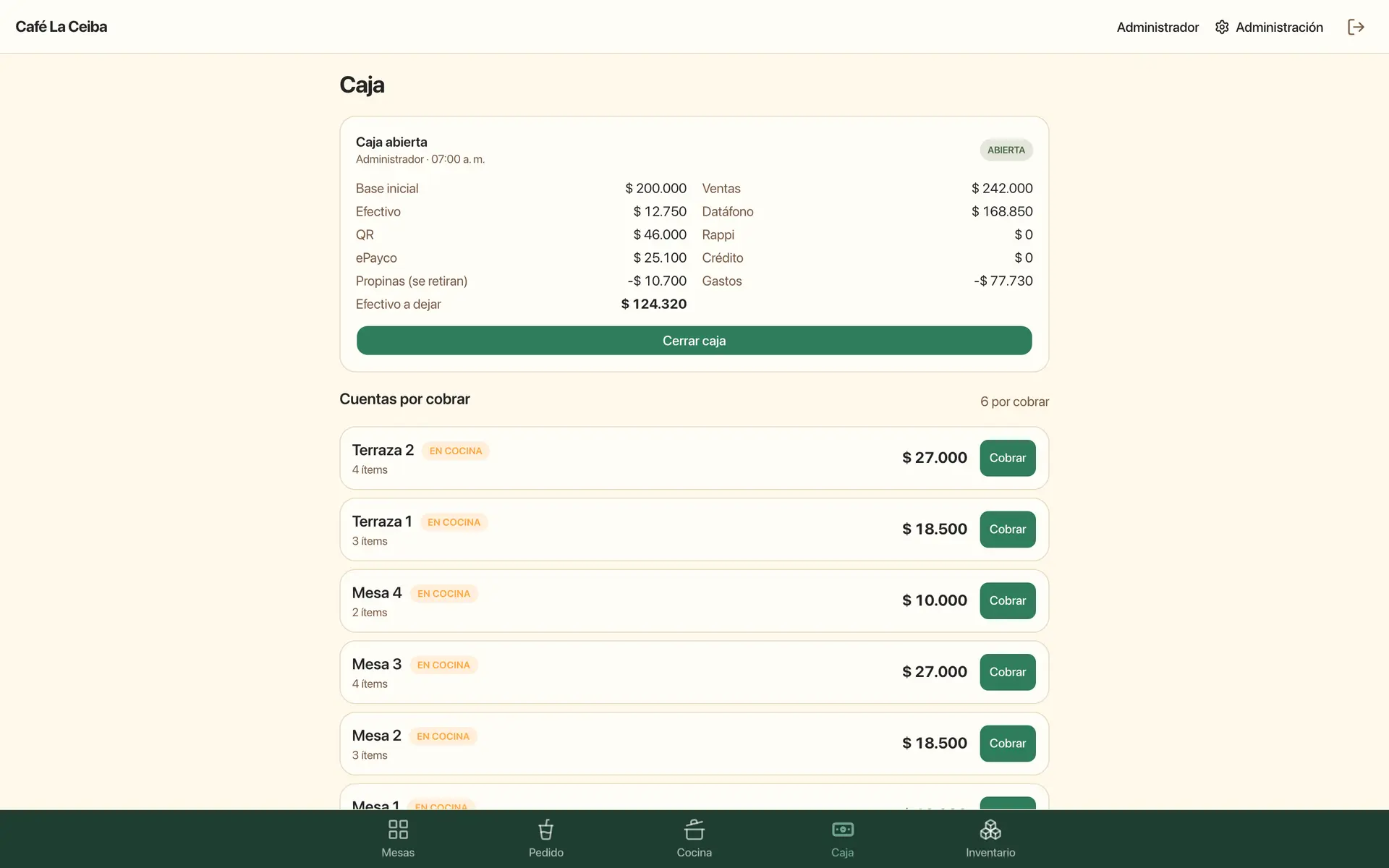1389x868 pixels.
Task: Click the ePayco value $ 25.100
Action: 660,258
